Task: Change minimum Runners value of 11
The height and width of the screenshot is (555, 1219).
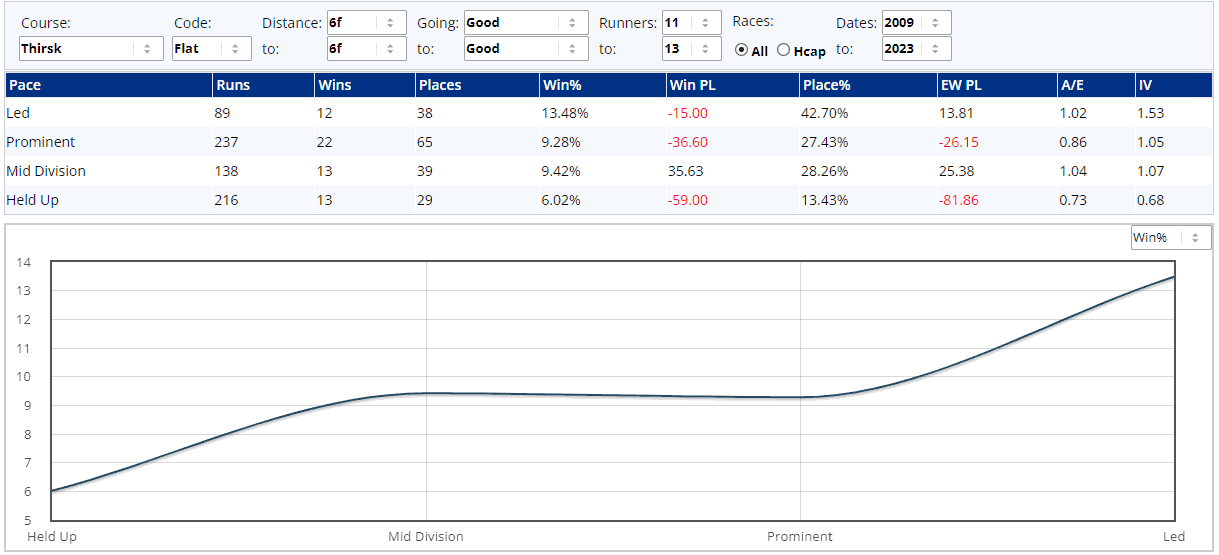Action: 691,22
